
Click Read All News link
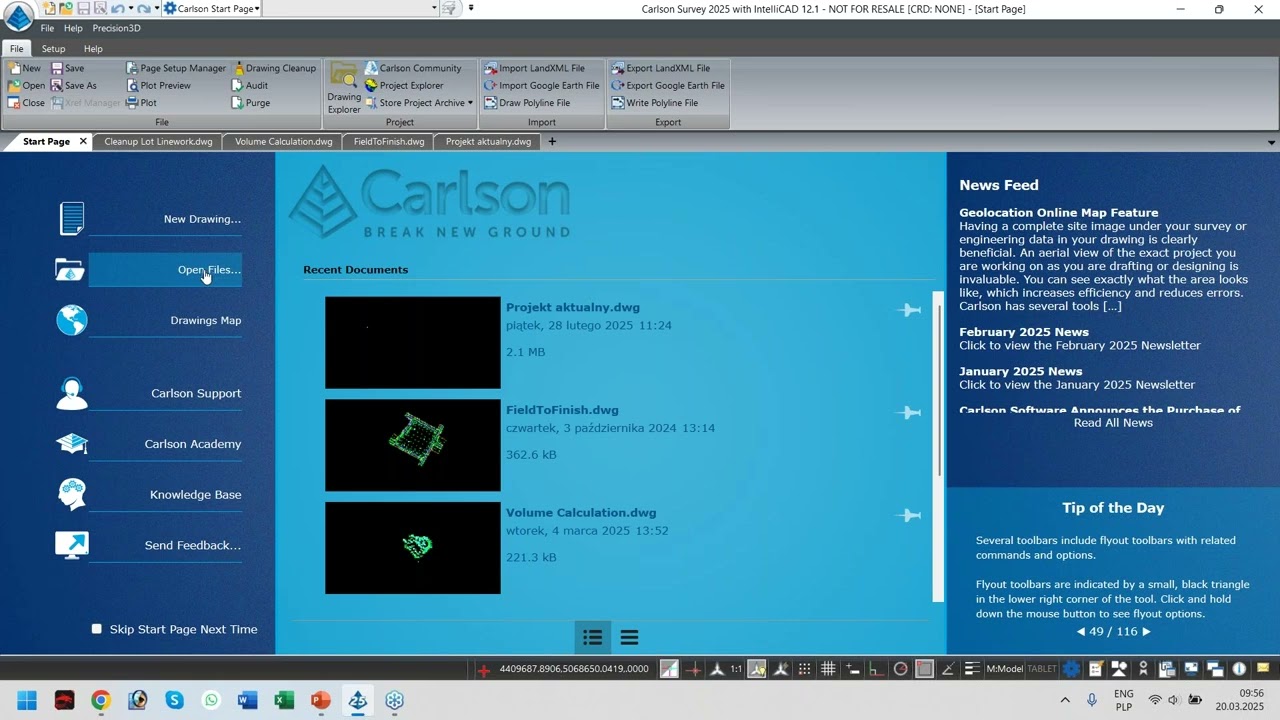point(1113,423)
